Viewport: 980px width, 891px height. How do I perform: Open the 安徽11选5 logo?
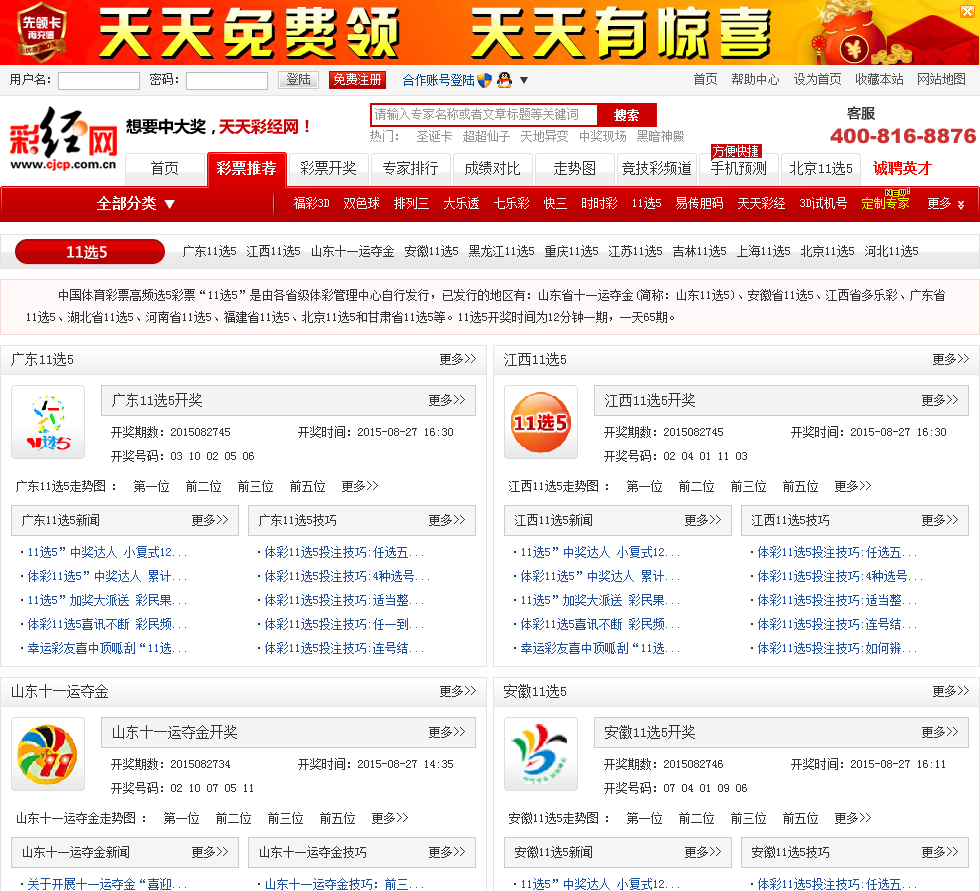coord(541,754)
